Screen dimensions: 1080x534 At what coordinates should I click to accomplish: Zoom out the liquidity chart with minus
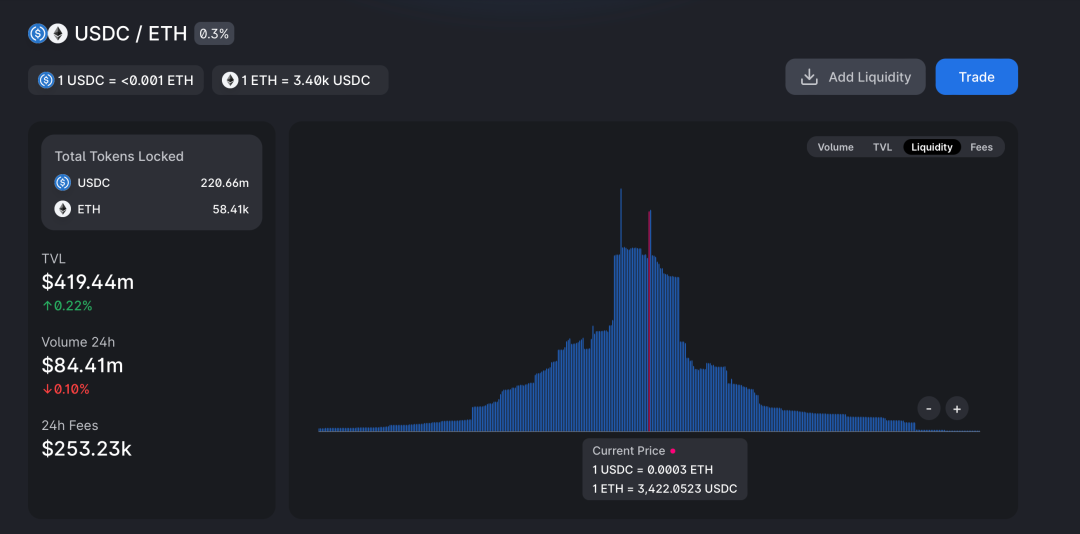[x=928, y=409]
